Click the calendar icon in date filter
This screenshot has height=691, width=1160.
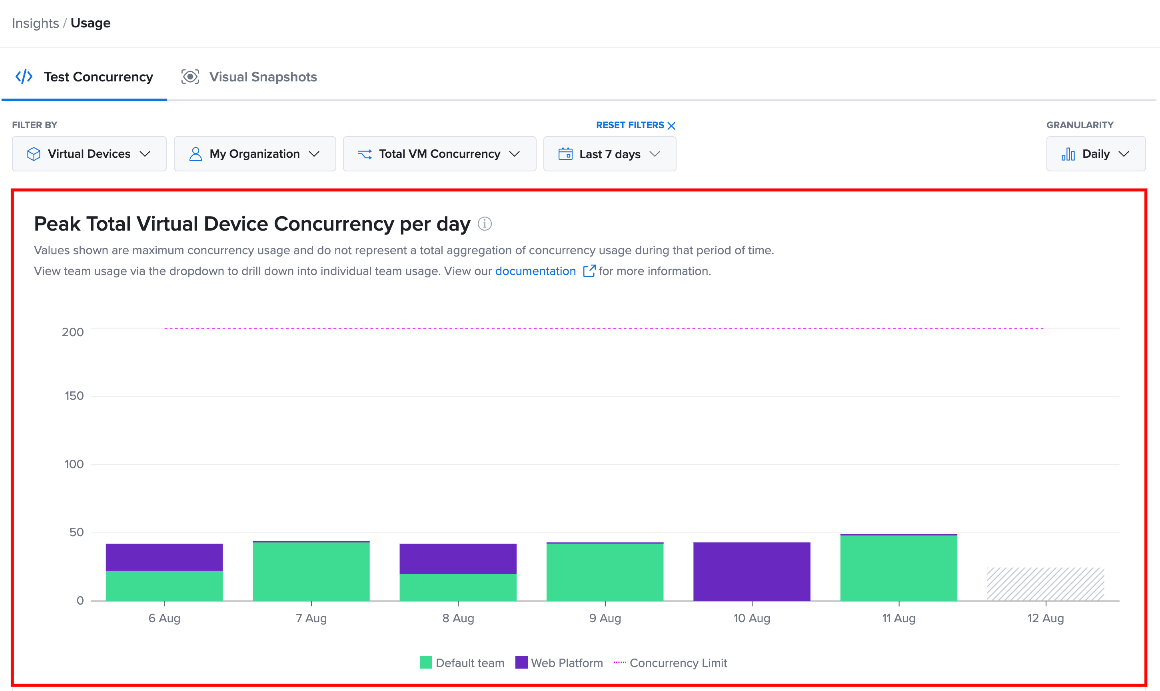[565, 154]
